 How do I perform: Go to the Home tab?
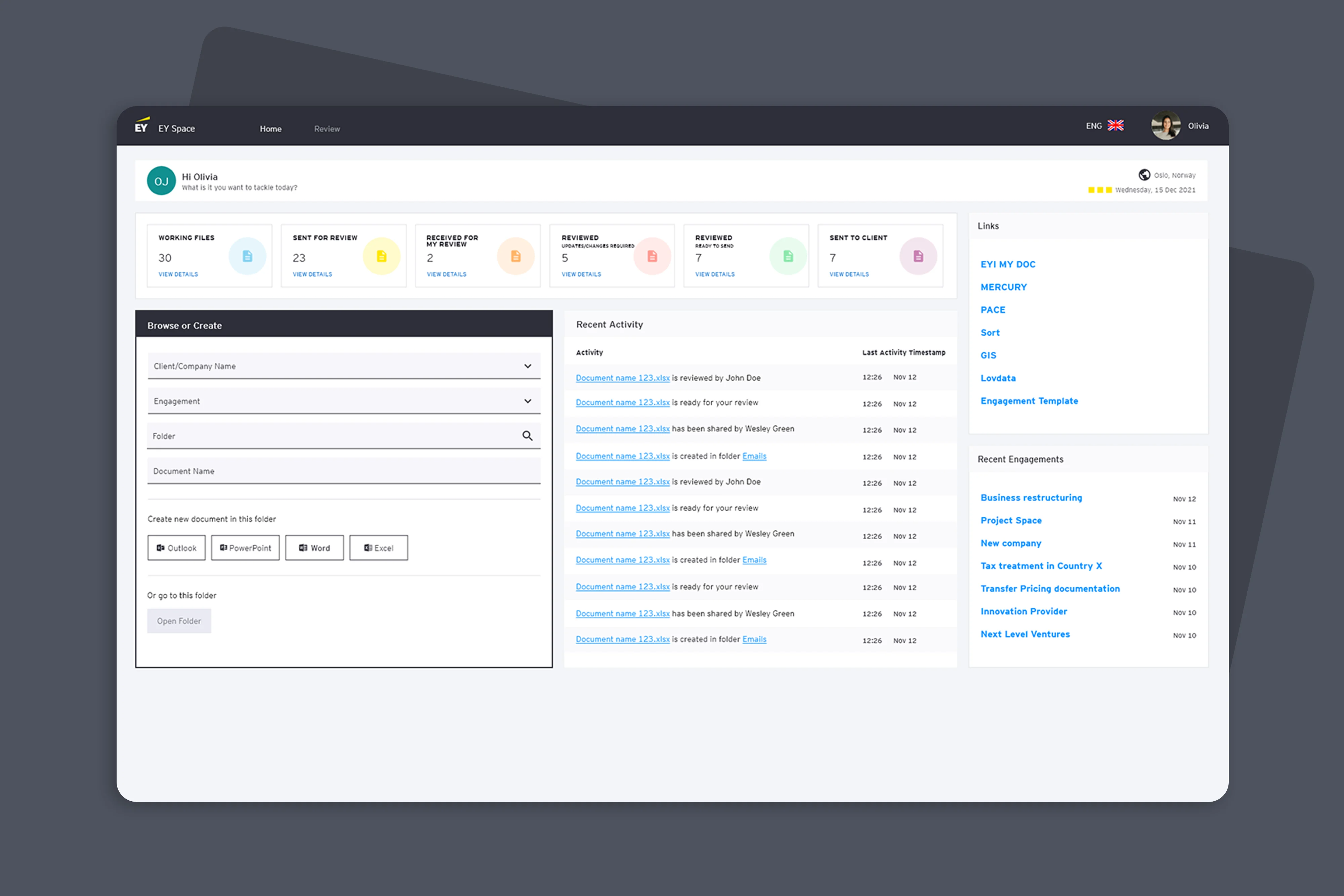[270, 129]
